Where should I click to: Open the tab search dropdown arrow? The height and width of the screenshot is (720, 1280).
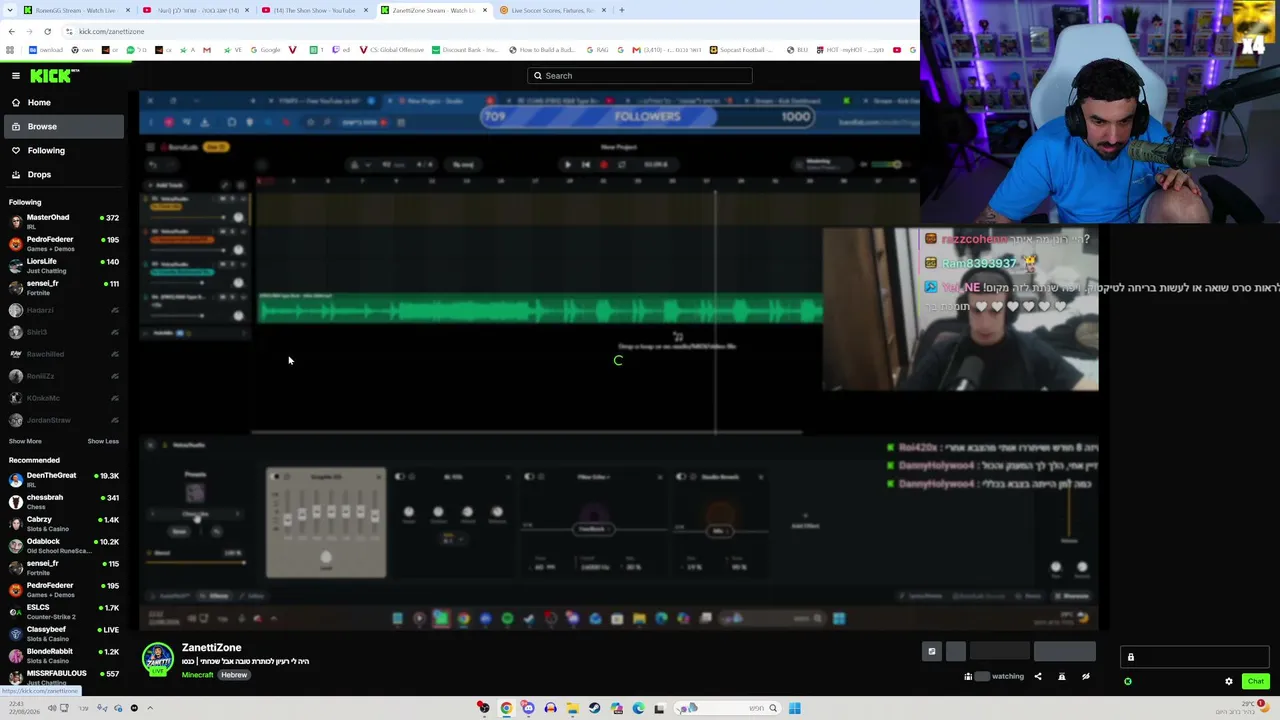coord(9,10)
